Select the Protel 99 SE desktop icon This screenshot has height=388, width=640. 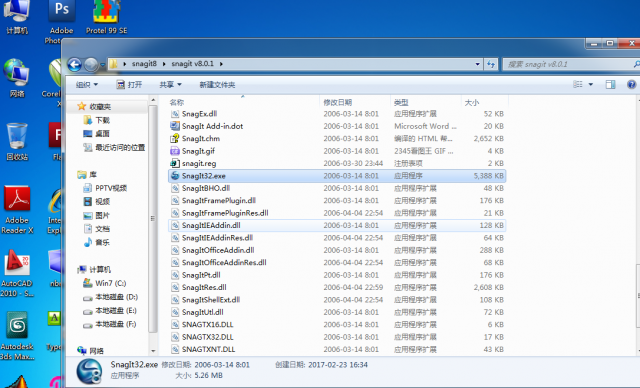tap(107, 17)
